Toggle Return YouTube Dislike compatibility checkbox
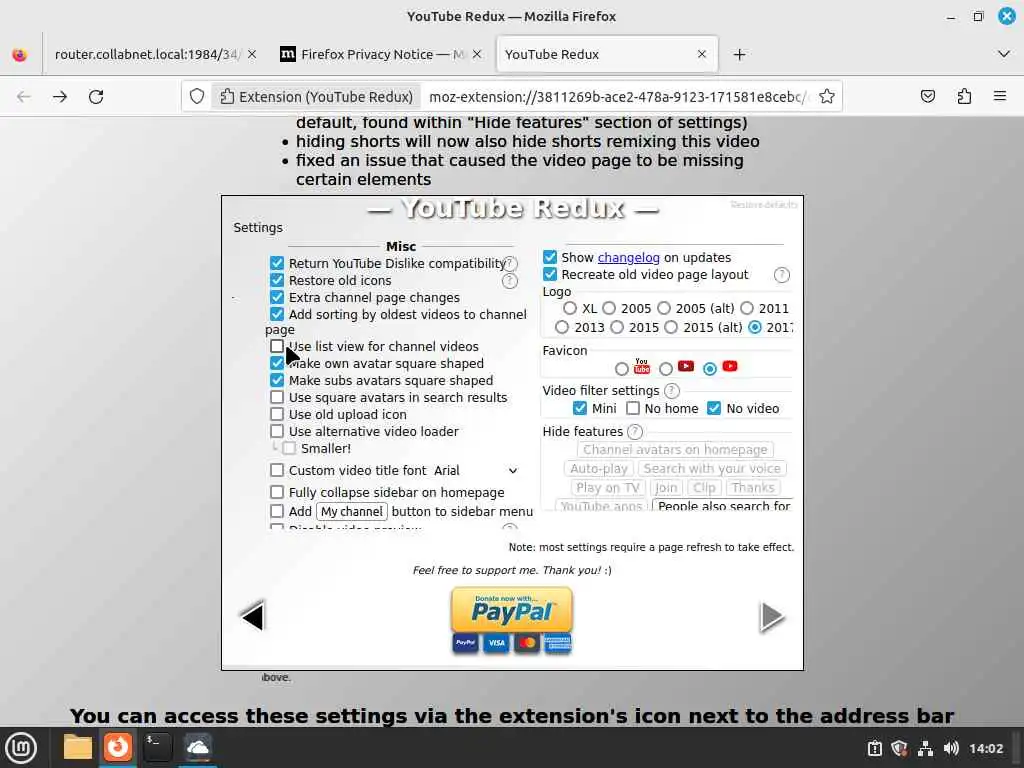This screenshot has width=1024, height=768. 277,263
